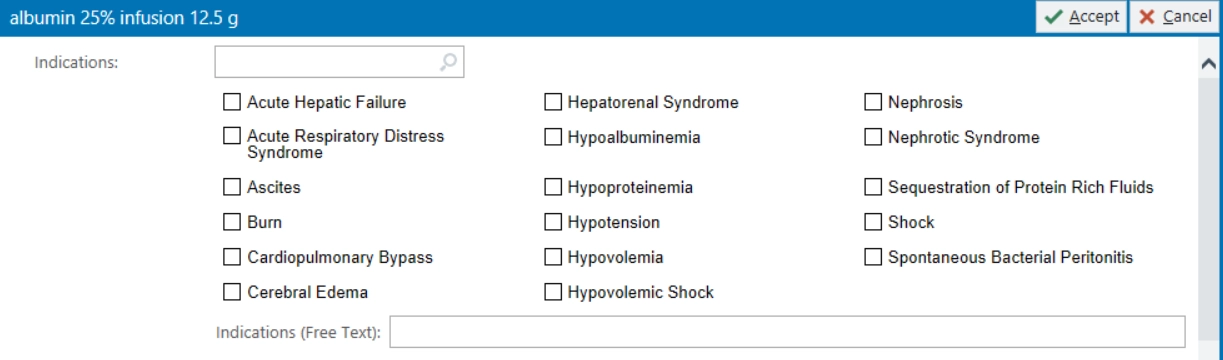Cancel the albumin infusion dialog
This screenshot has width=1223, height=360.
tap(1174, 18)
